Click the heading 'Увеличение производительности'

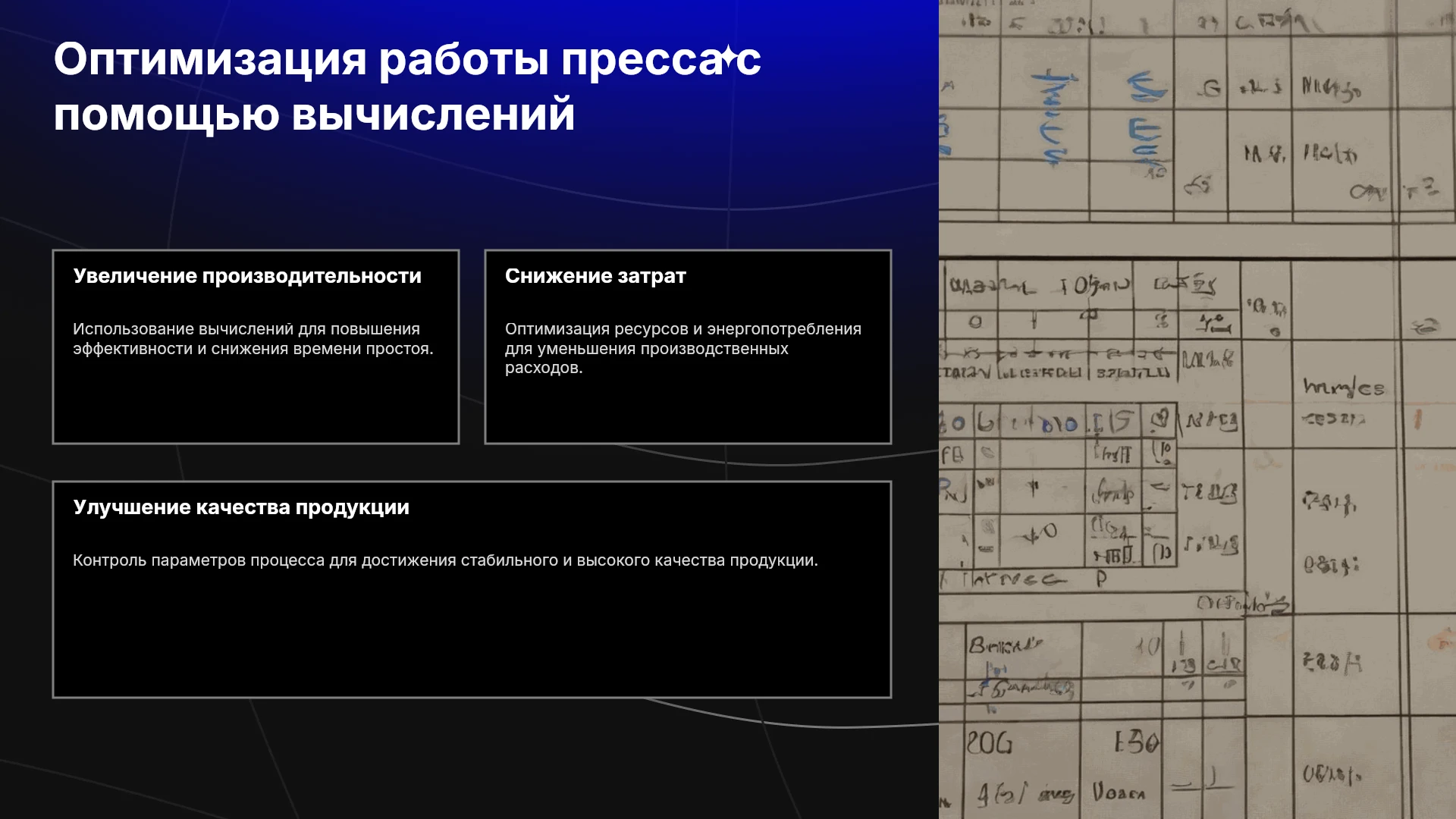click(247, 276)
